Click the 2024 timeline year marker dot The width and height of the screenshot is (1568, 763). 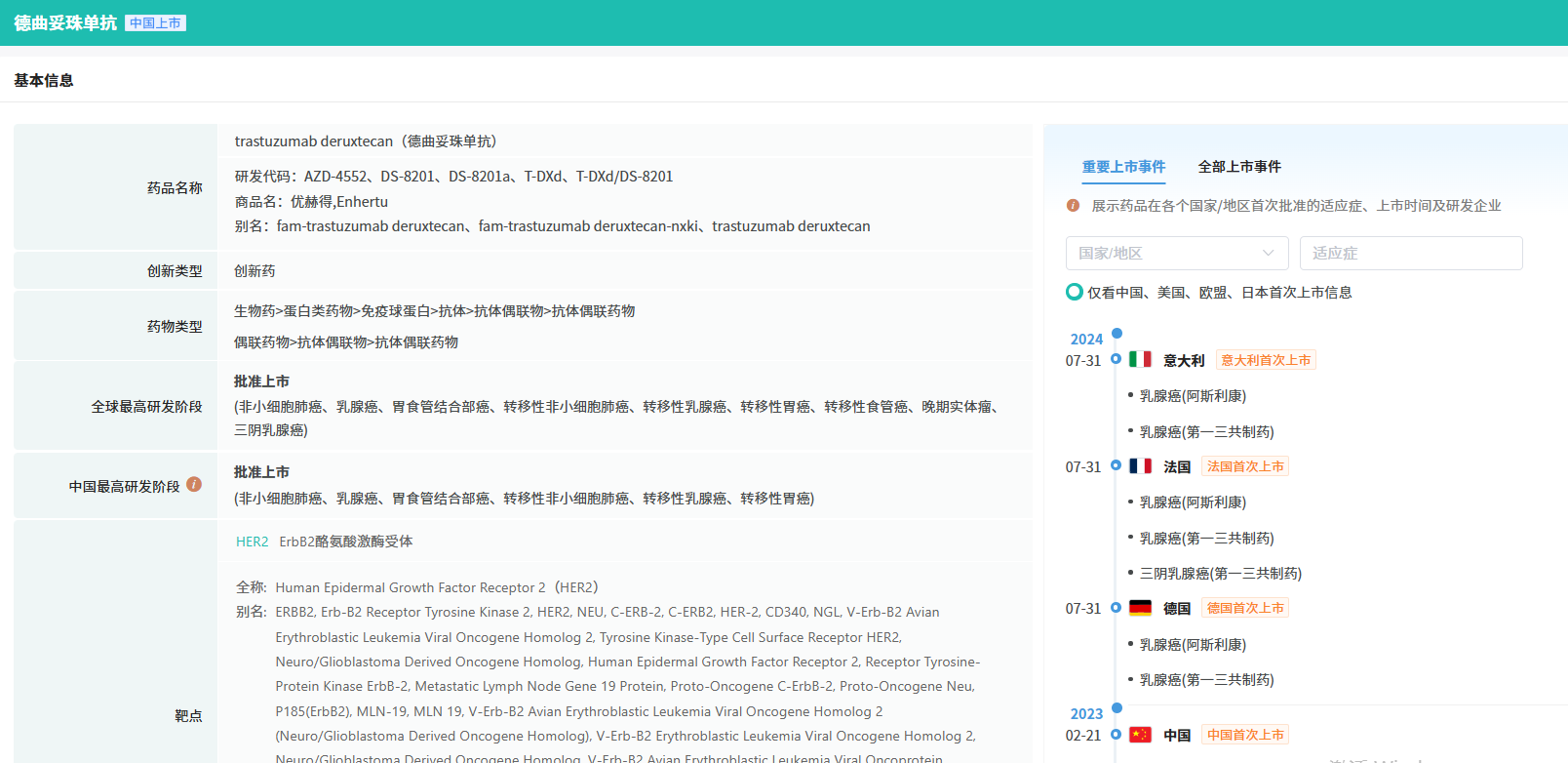point(1117,334)
